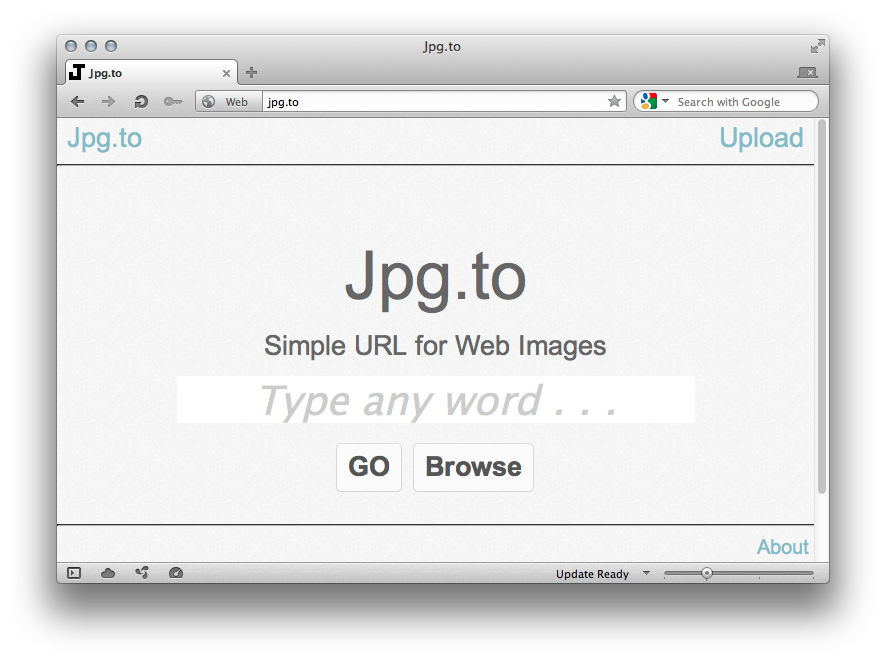886x662 pixels.
Task: Follow the Upload link
Action: click(761, 138)
